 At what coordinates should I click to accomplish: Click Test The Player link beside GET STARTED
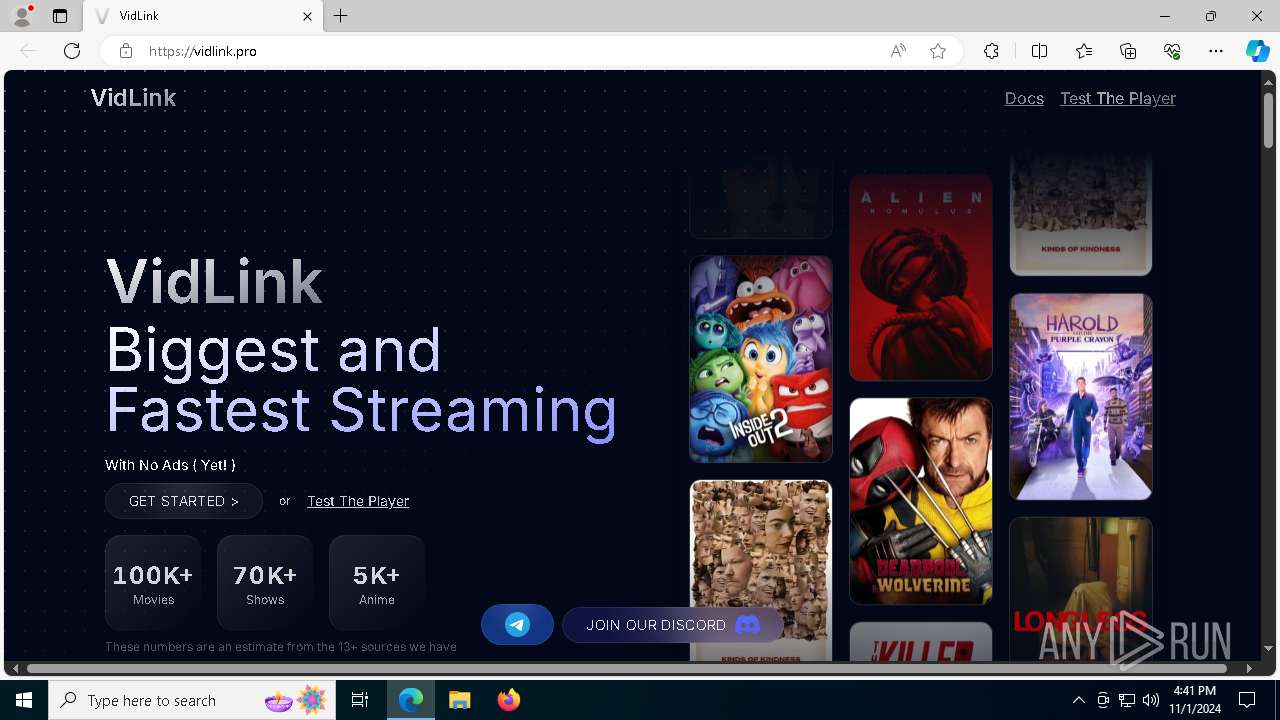[x=358, y=501]
